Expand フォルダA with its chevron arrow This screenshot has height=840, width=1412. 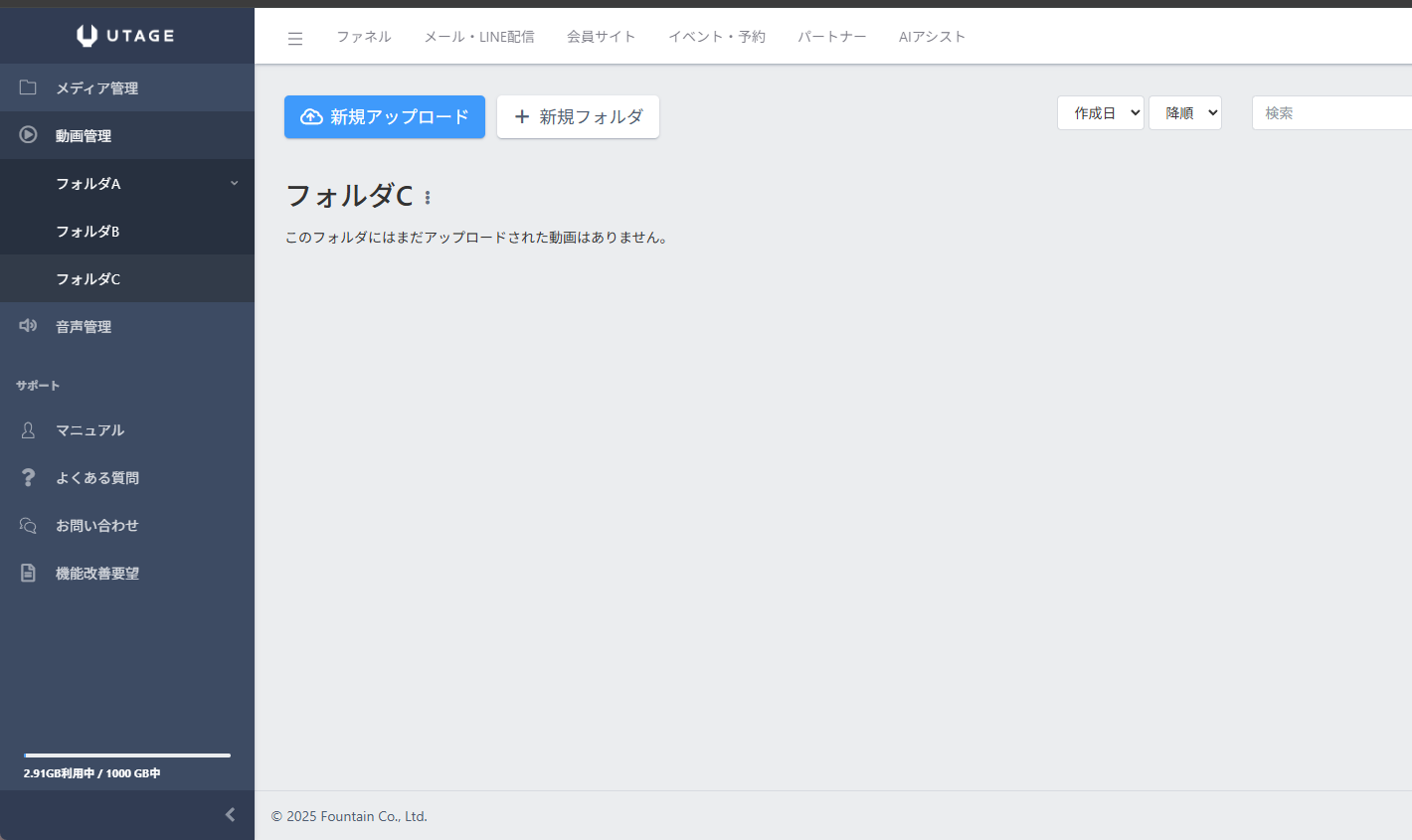coord(235,183)
